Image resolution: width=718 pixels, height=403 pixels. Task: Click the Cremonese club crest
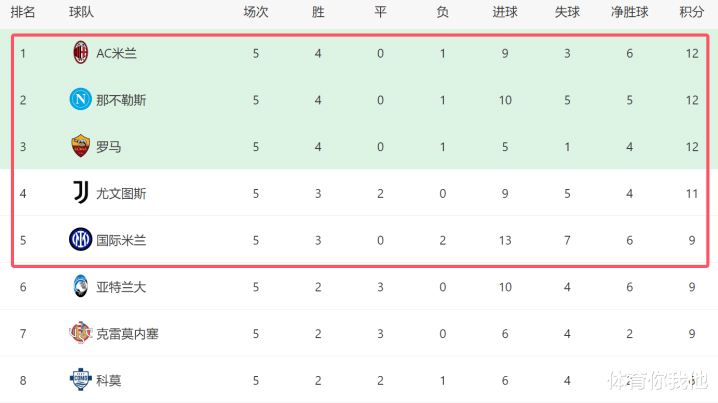(80, 333)
